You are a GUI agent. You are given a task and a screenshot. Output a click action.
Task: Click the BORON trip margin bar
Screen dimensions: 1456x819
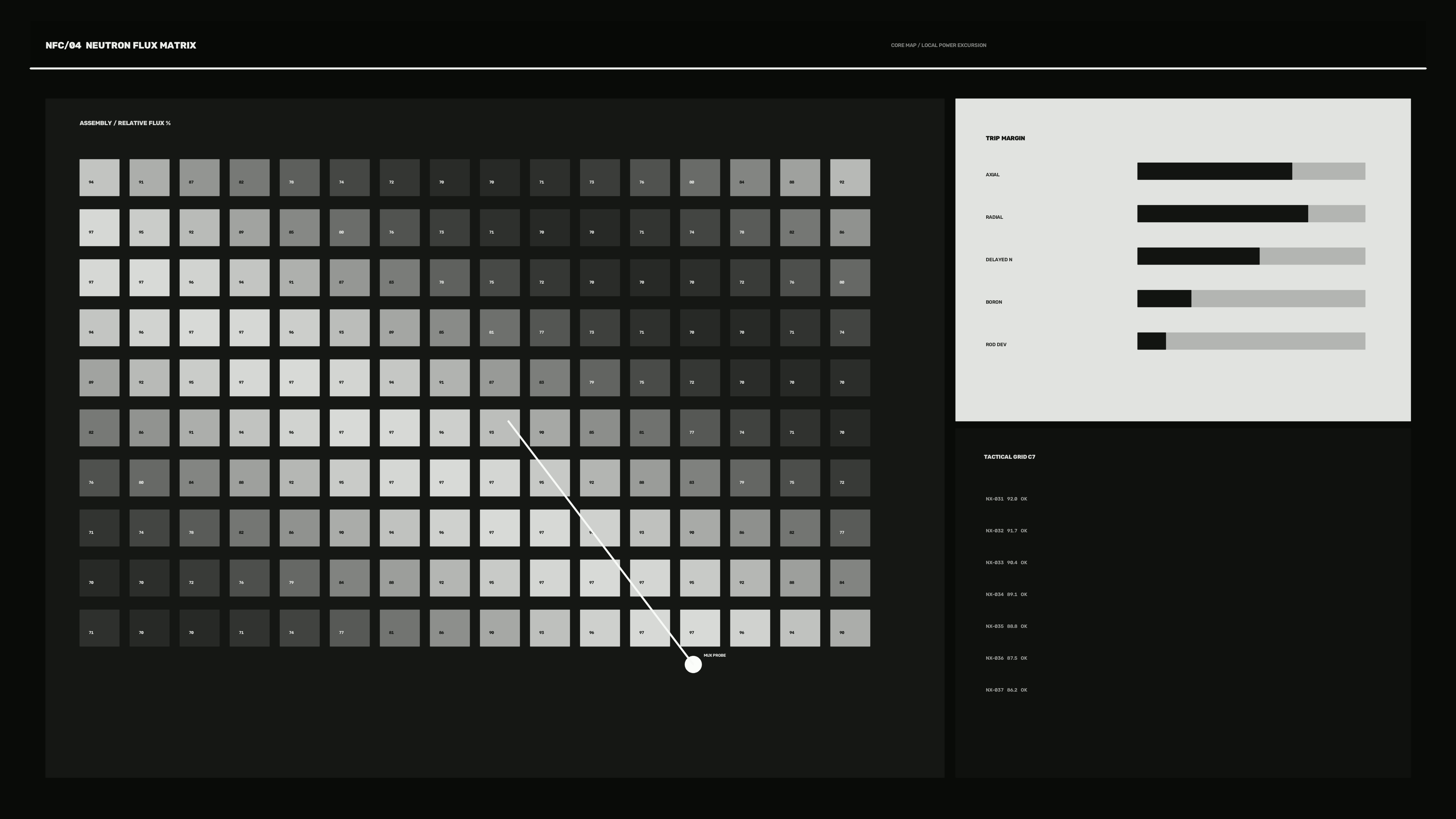tap(1251, 298)
